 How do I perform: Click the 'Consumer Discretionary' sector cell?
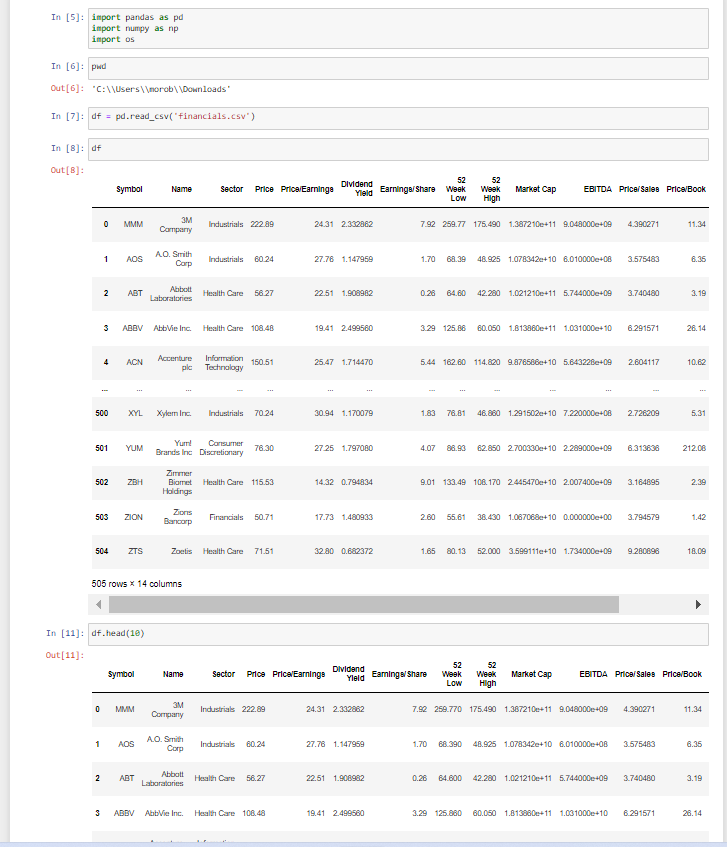221,448
